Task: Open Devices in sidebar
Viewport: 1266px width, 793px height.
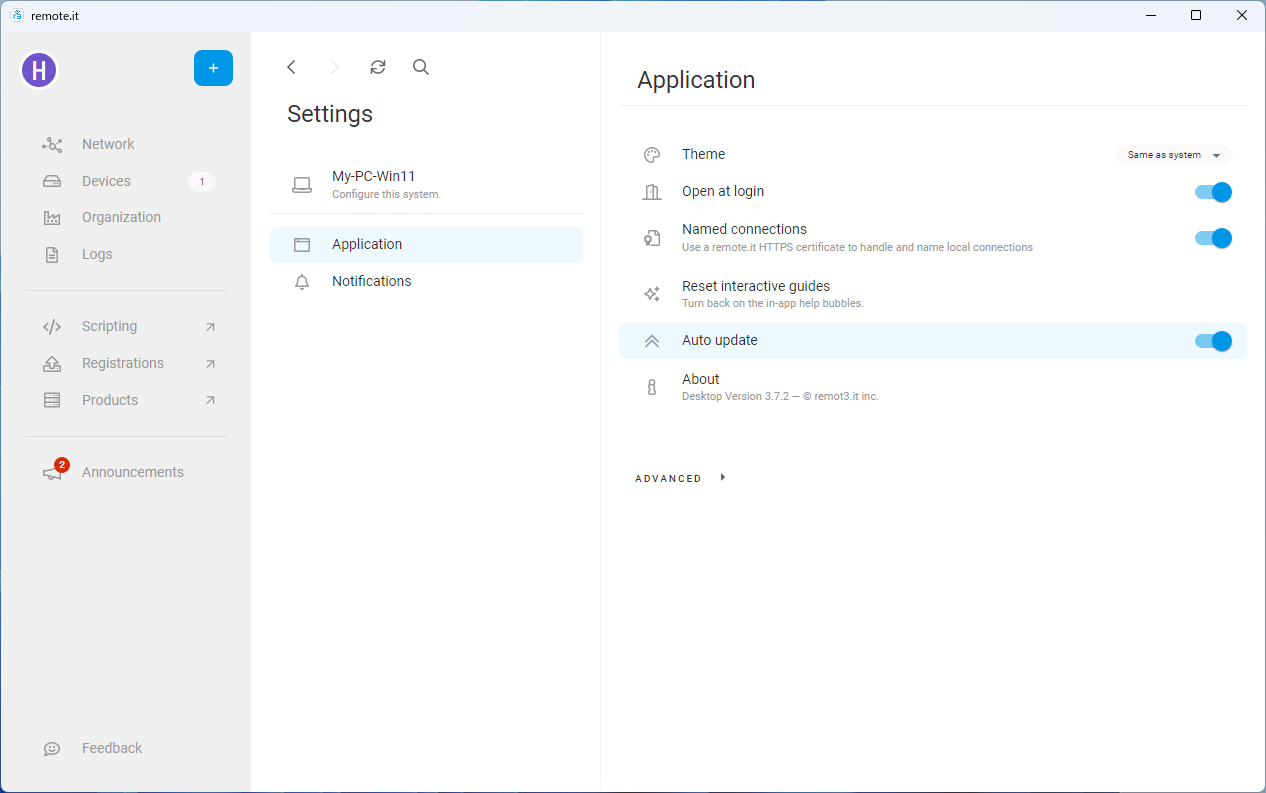Action: (106, 181)
